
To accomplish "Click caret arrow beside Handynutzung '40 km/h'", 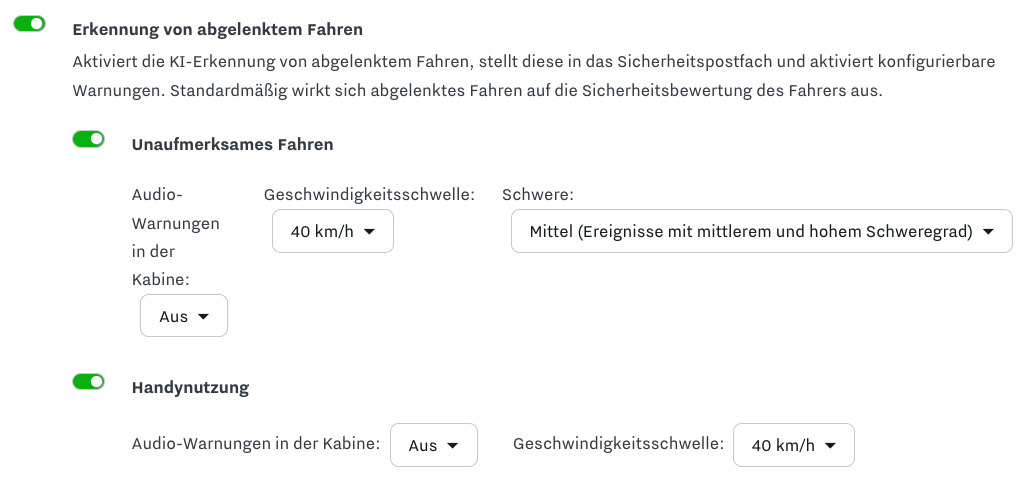I will (x=830, y=445).
